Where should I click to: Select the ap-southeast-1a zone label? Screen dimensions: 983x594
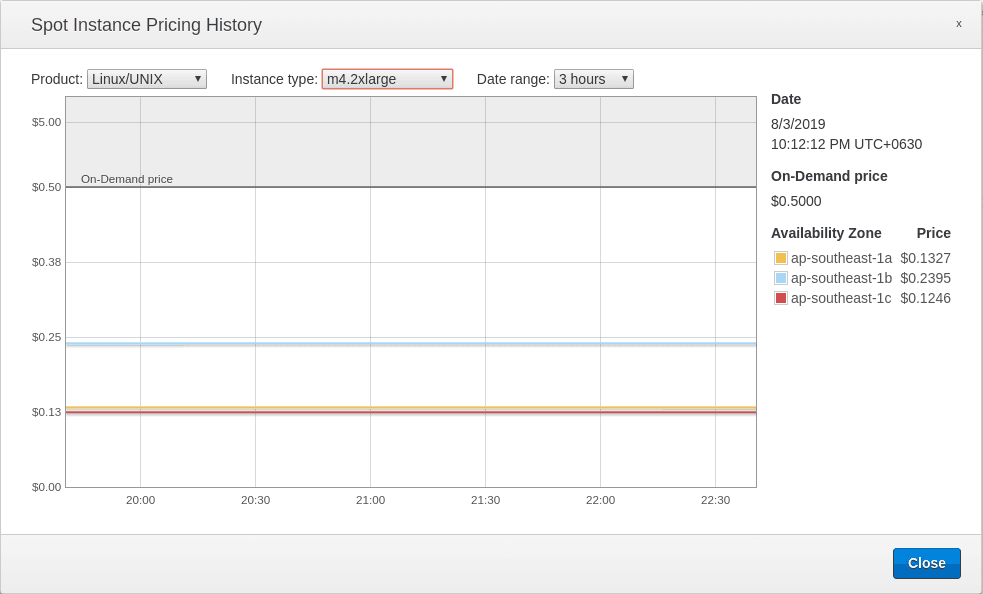click(841, 258)
